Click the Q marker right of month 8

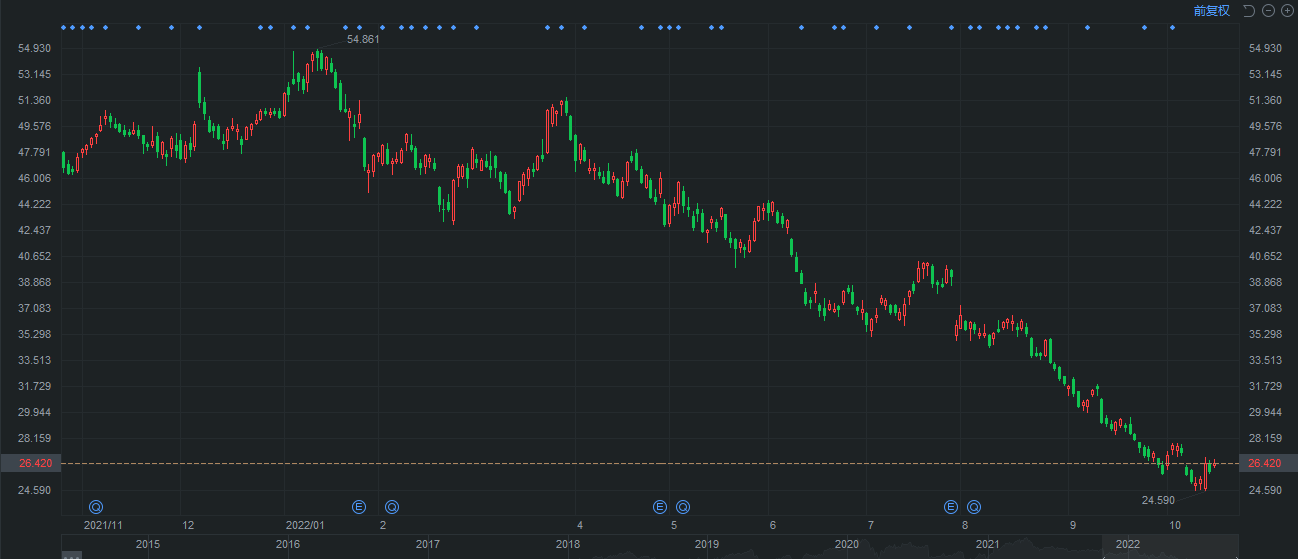pyautogui.click(x=974, y=507)
